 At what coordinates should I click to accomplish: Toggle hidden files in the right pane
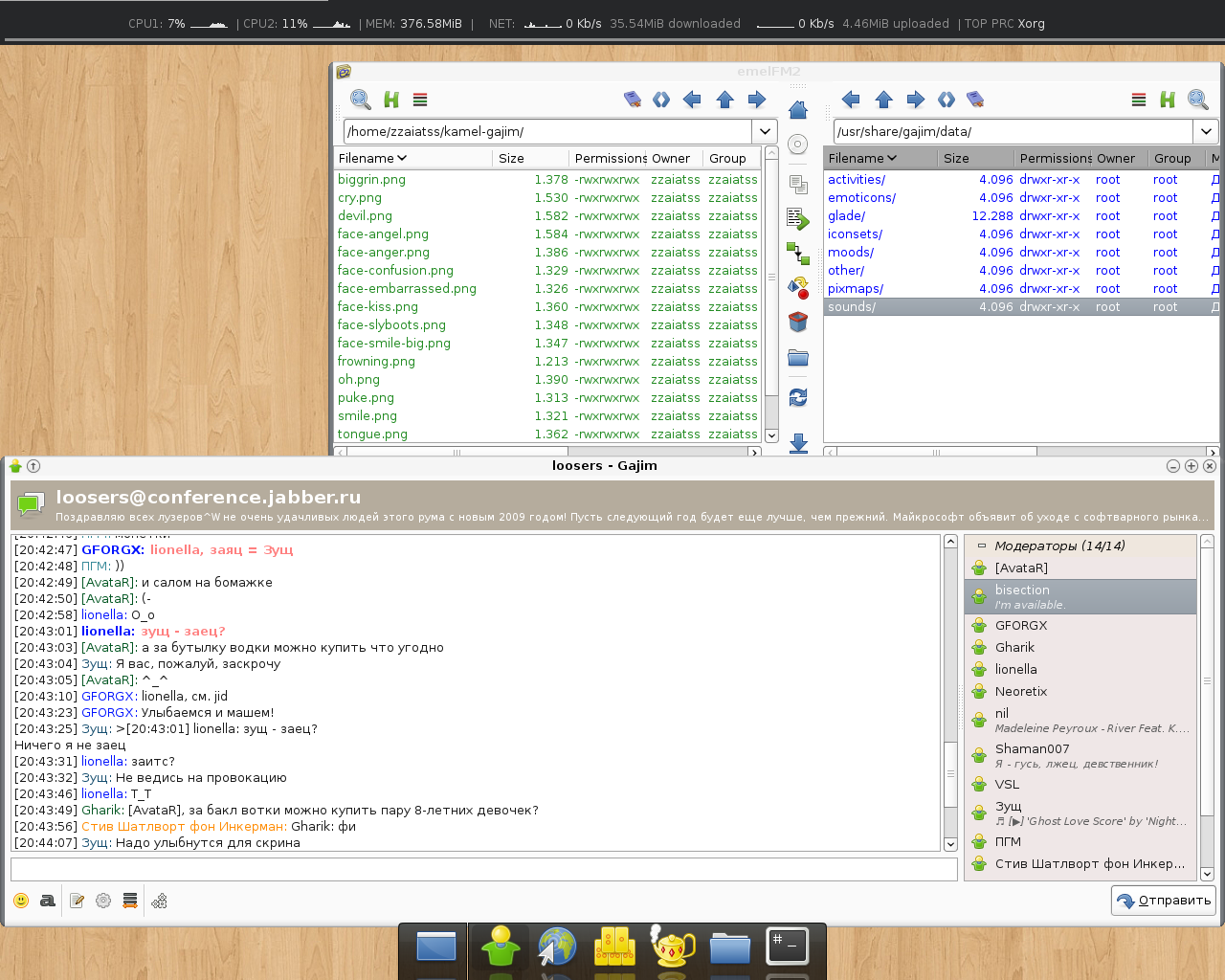coord(1167,100)
